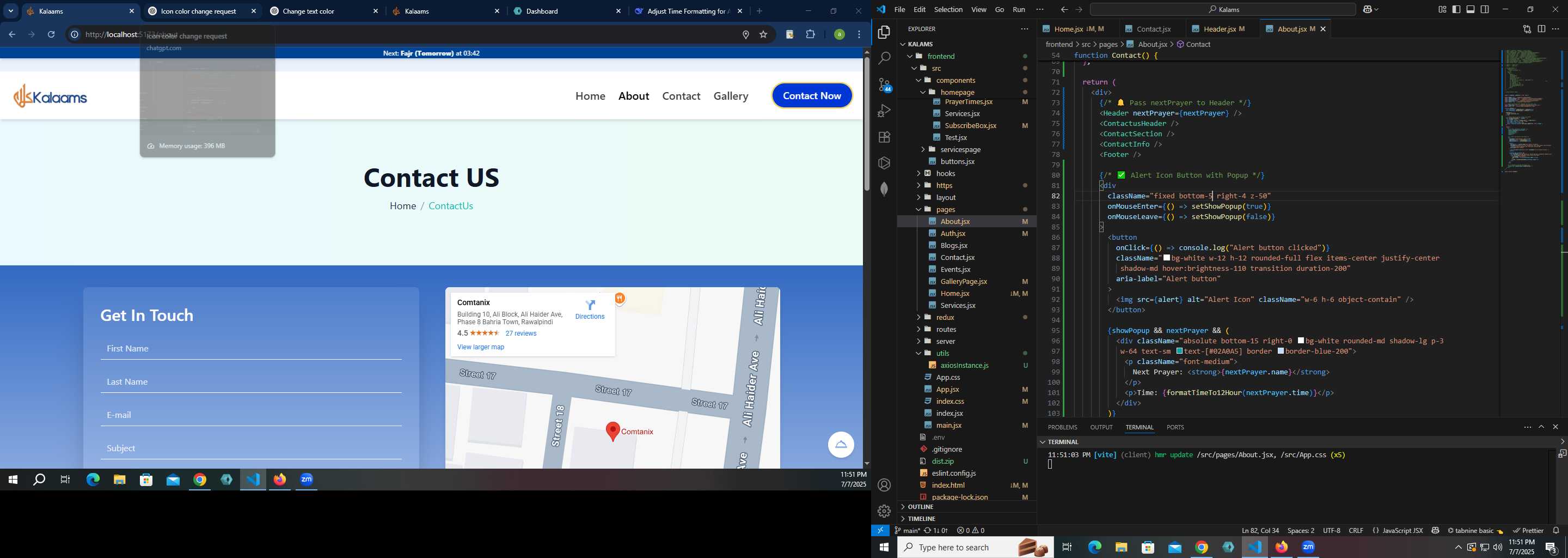Image resolution: width=1568 pixels, height=558 pixels.
Task: Open the Manage gear in VS Code
Action: (884, 511)
